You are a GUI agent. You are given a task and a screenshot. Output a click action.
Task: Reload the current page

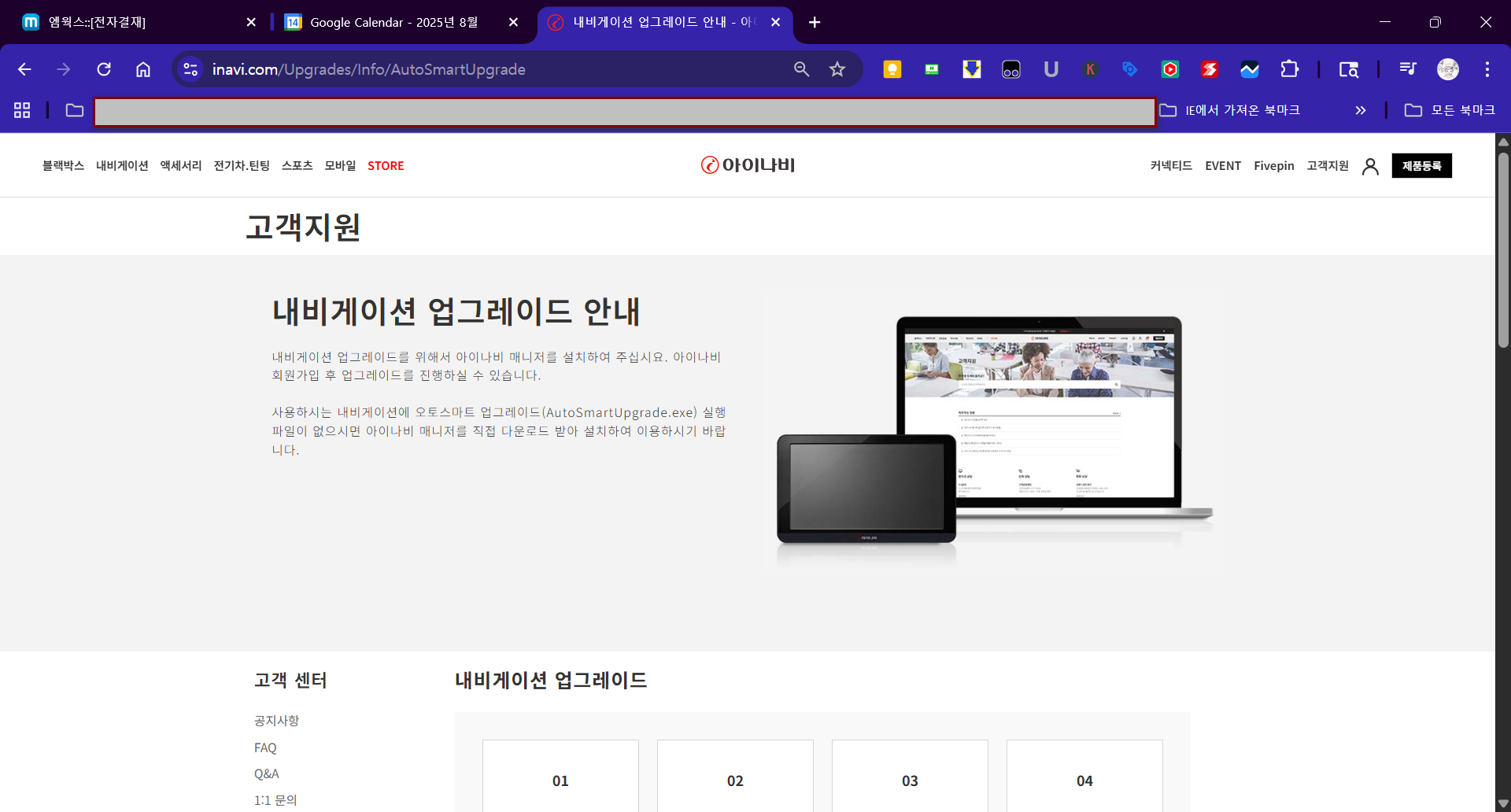click(104, 69)
